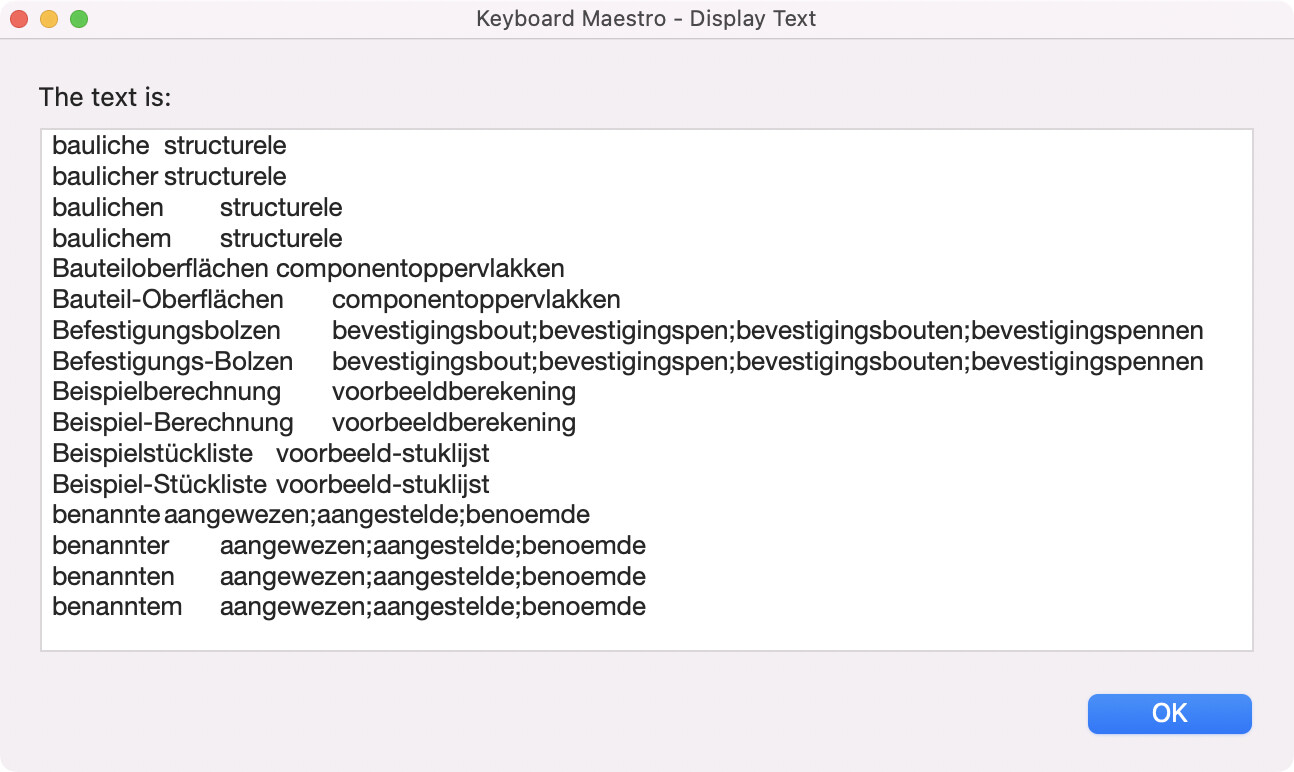Click the word 'Befestigungsbolzen'
This screenshot has width=1294, height=772.
166,331
